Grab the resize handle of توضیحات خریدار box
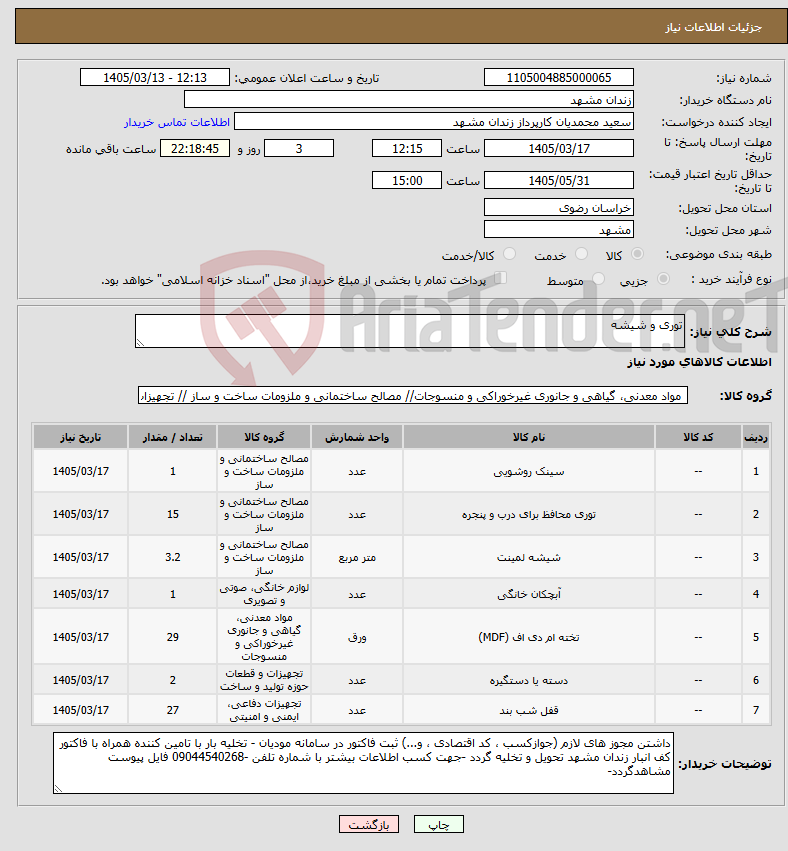Viewport: 788px width, 851px height. coord(58,789)
